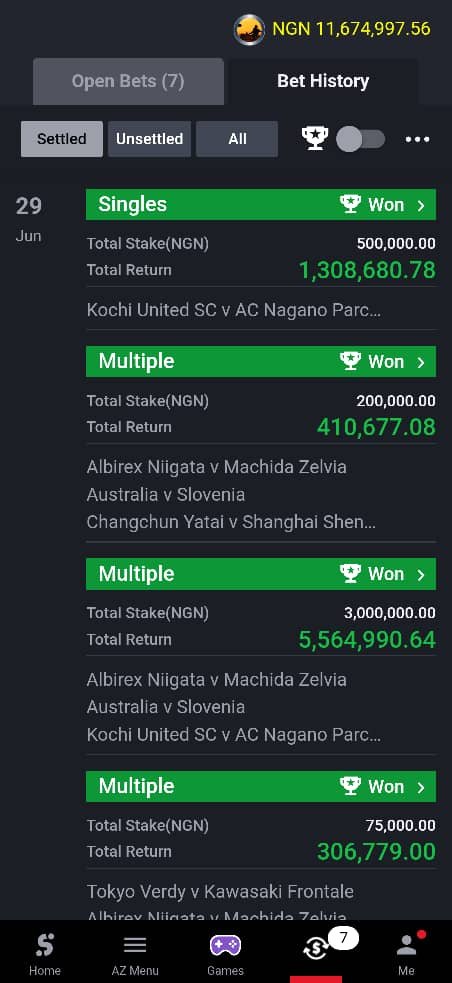Expand the Singles Won bet details chevron

pos(421,204)
